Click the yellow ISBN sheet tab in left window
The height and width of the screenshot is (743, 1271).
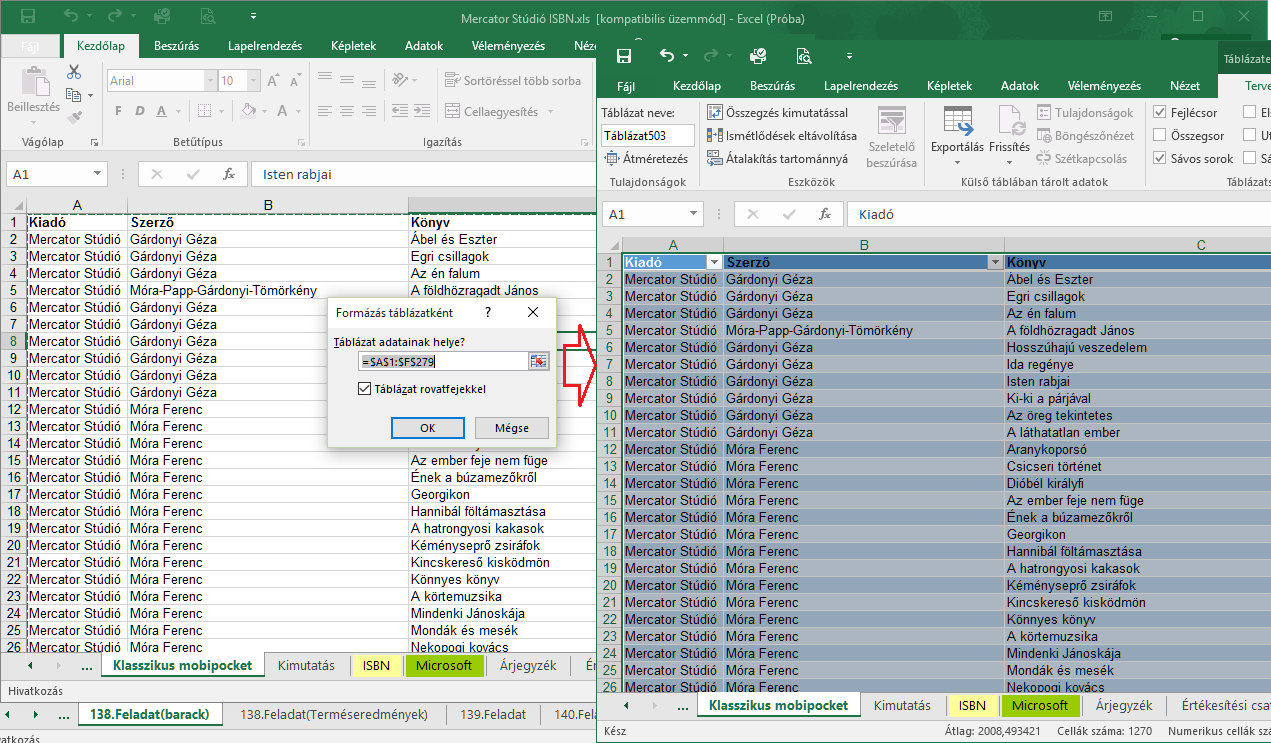tap(376, 665)
